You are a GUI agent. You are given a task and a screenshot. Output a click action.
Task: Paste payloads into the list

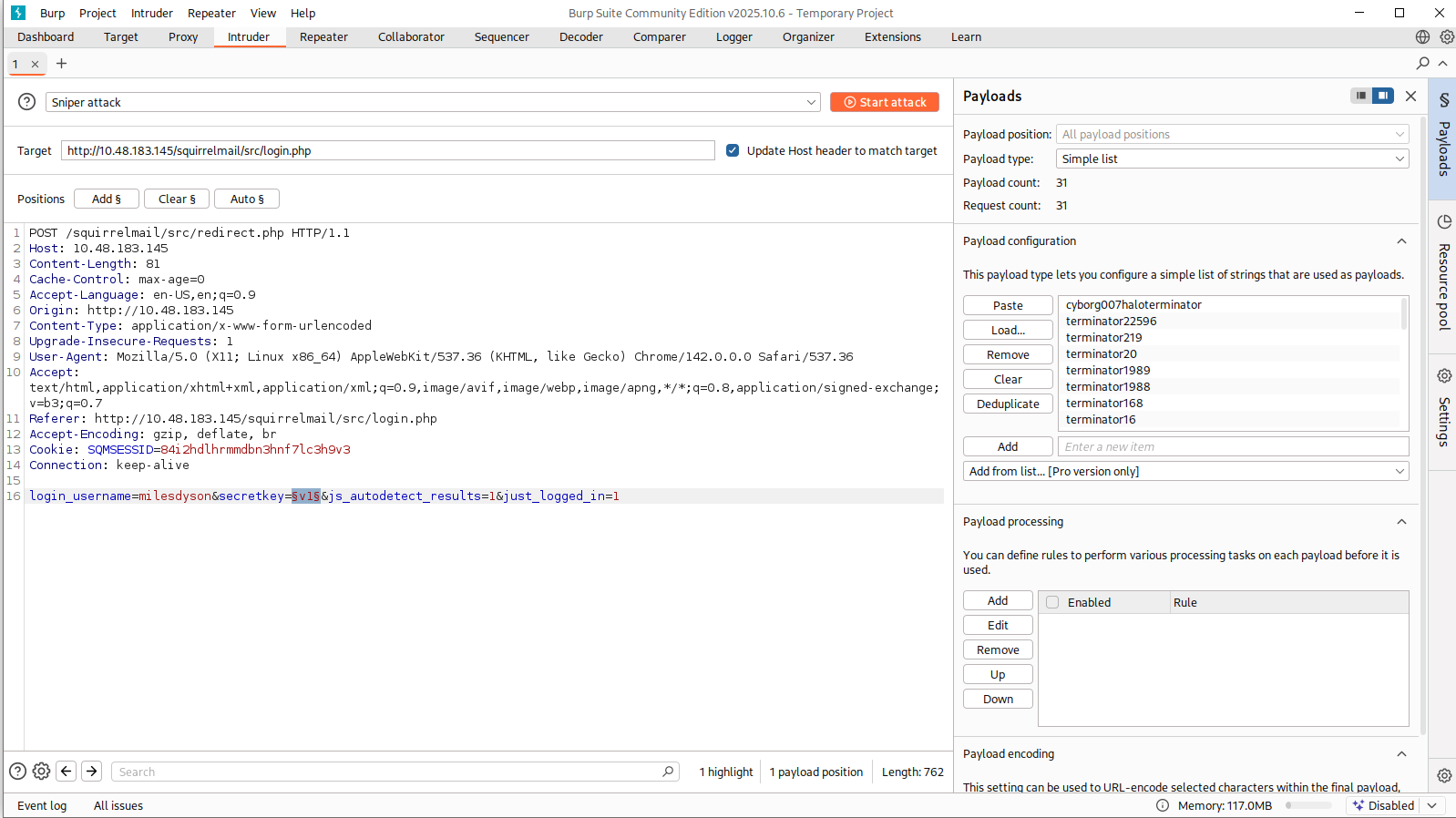pos(1008,305)
